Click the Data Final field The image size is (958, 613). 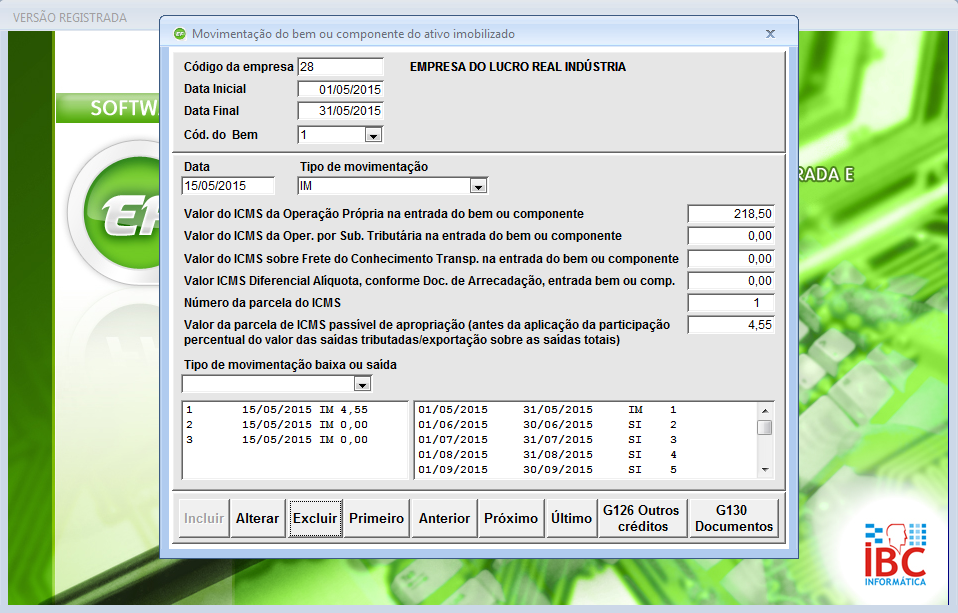coord(340,111)
